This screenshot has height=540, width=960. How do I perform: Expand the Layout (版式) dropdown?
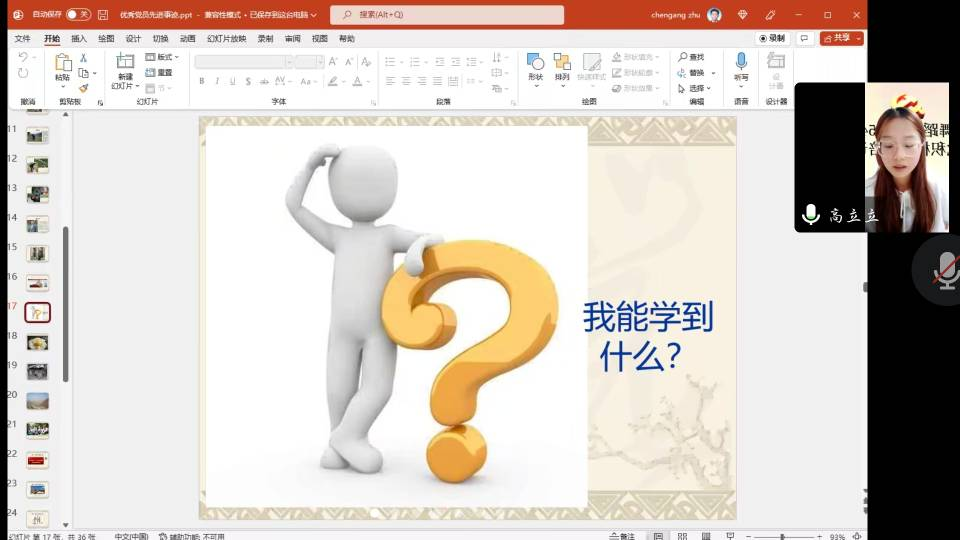click(162, 57)
